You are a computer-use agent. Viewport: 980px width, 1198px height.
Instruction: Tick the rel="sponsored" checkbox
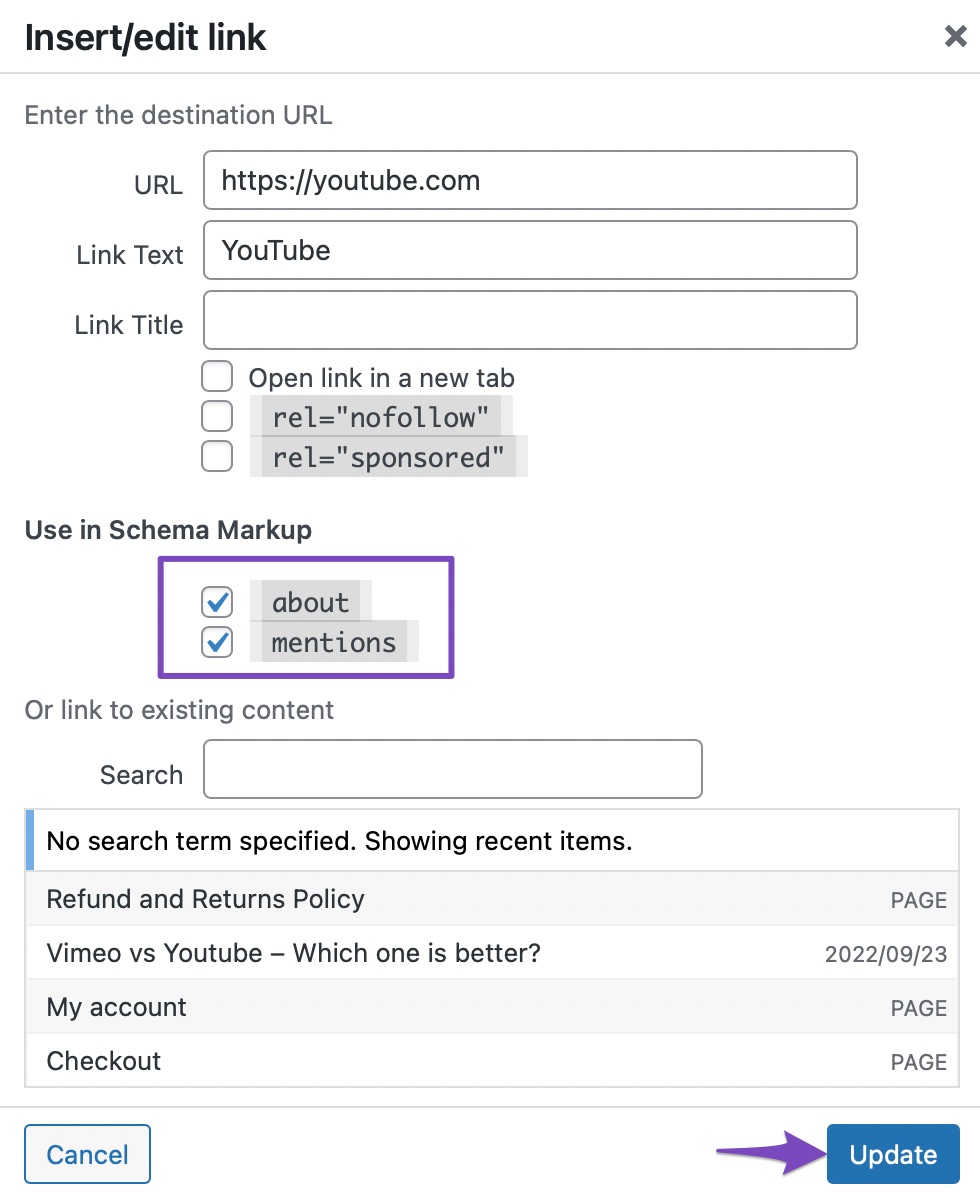coord(217,456)
